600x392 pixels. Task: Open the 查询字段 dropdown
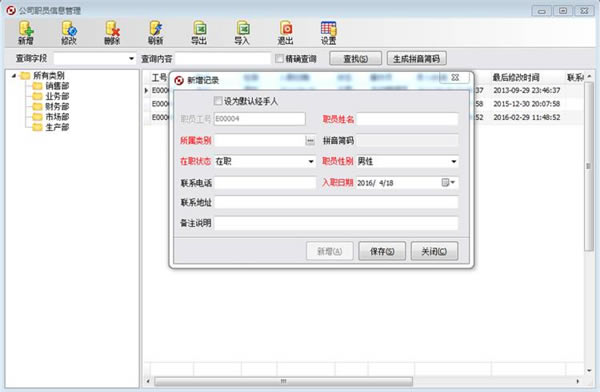coord(131,59)
